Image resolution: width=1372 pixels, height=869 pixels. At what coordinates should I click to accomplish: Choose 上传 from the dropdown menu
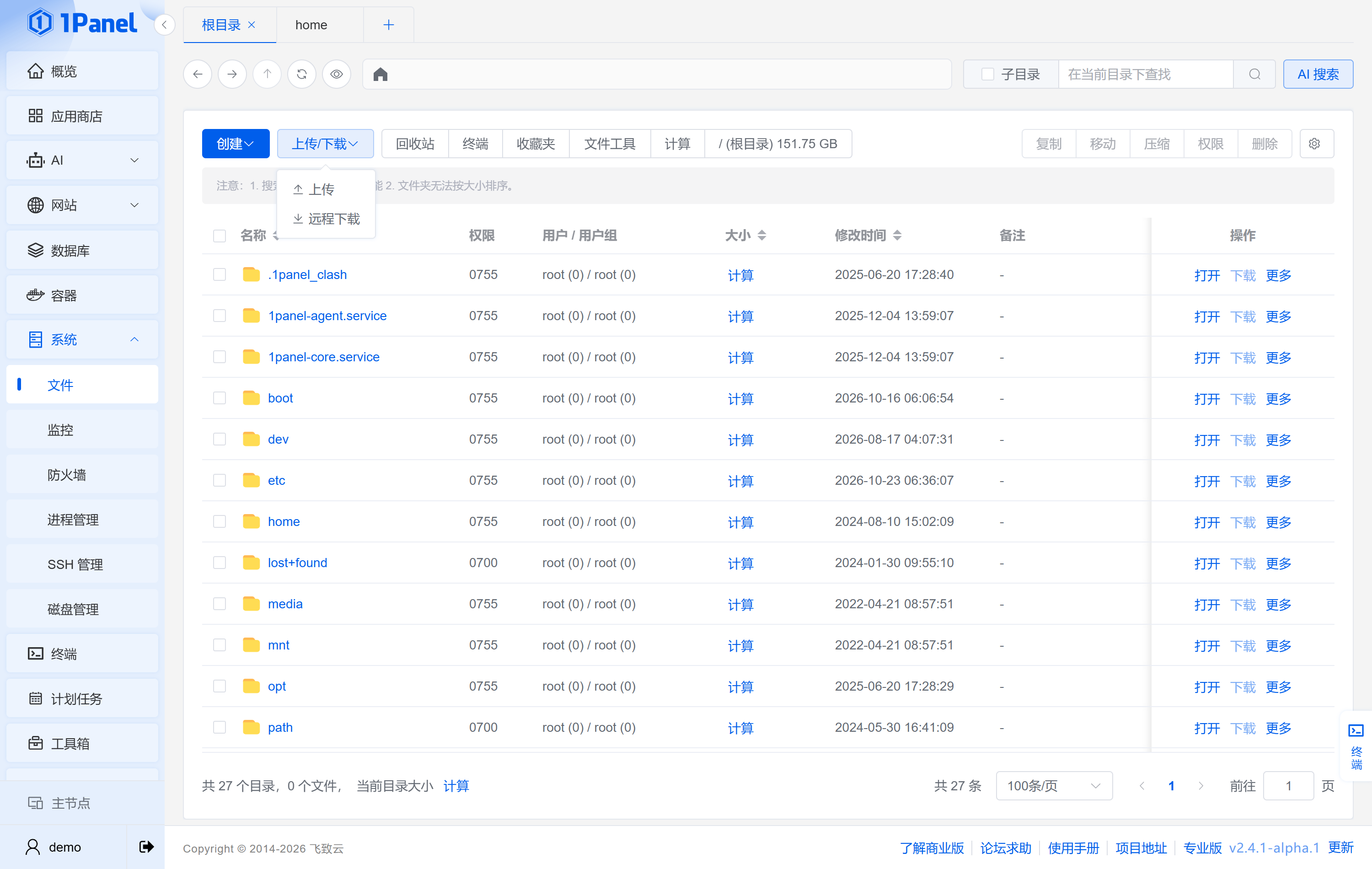point(325,189)
